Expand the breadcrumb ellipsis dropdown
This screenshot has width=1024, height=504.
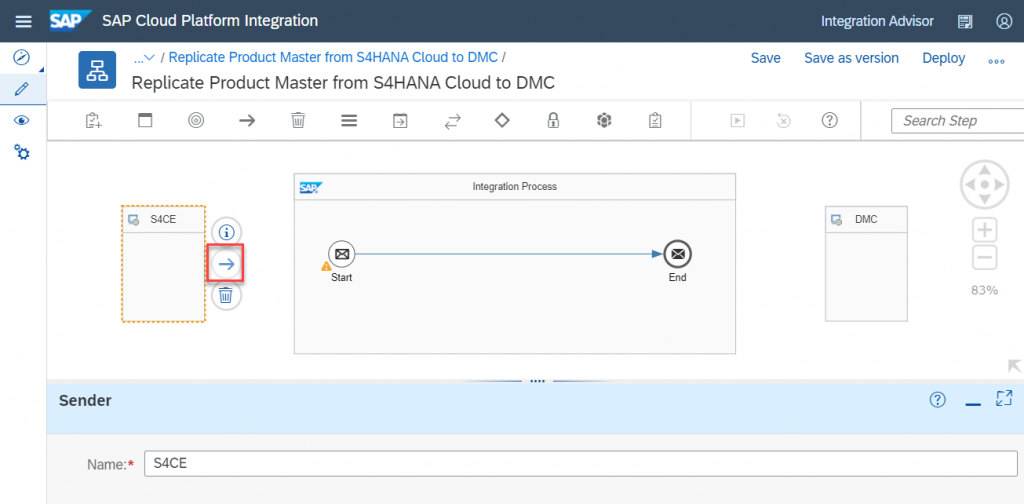click(144, 58)
